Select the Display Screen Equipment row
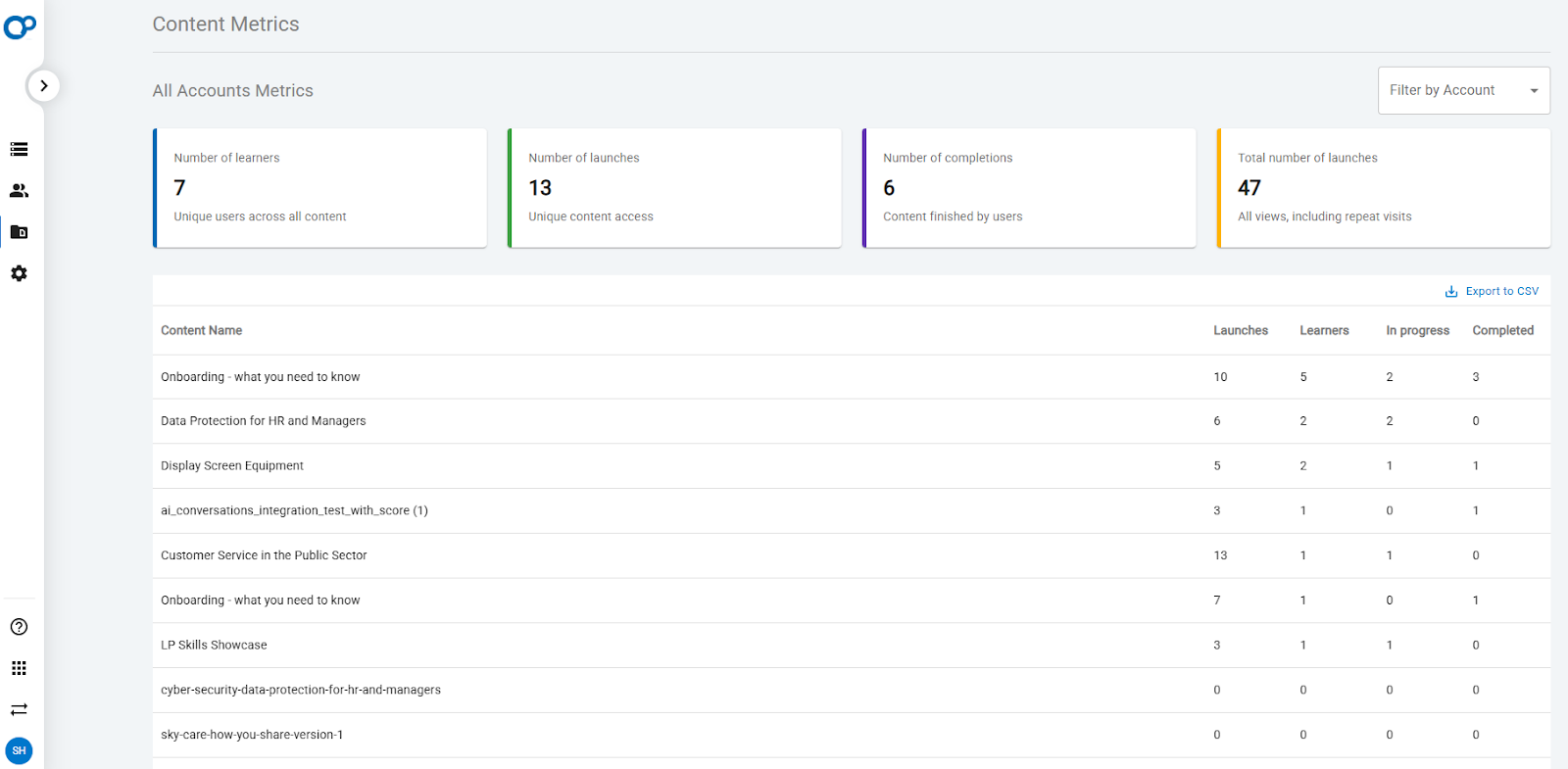 pyautogui.click(x=852, y=466)
